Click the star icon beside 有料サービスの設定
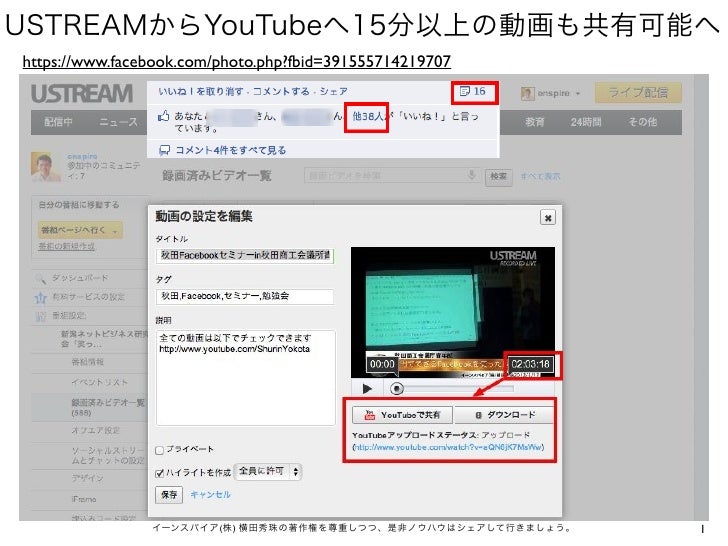 (40, 298)
